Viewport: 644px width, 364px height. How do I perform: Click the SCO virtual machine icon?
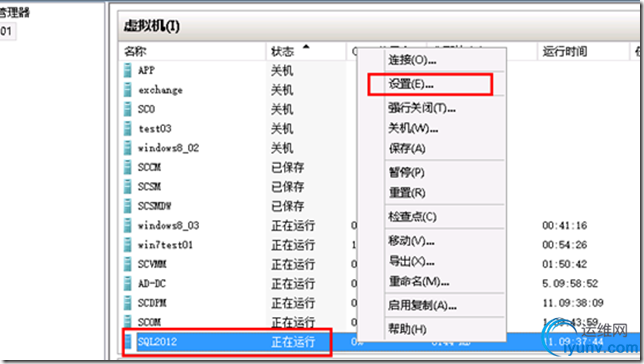click(x=128, y=109)
